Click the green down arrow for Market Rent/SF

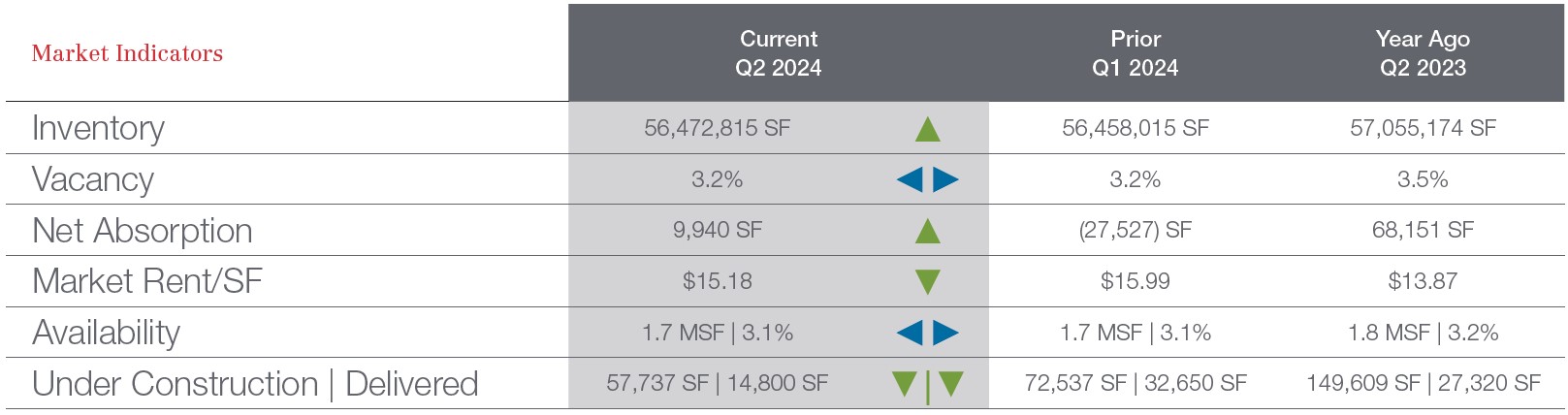point(927,282)
